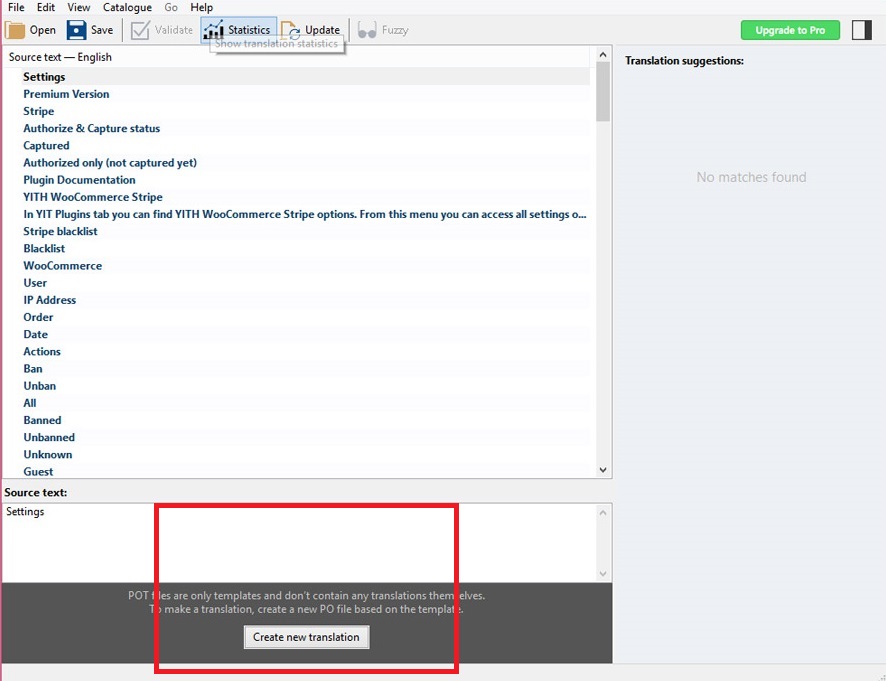886x681 pixels.
Task: Click the scroll down arrow of the string list
Action: [603, 470]
